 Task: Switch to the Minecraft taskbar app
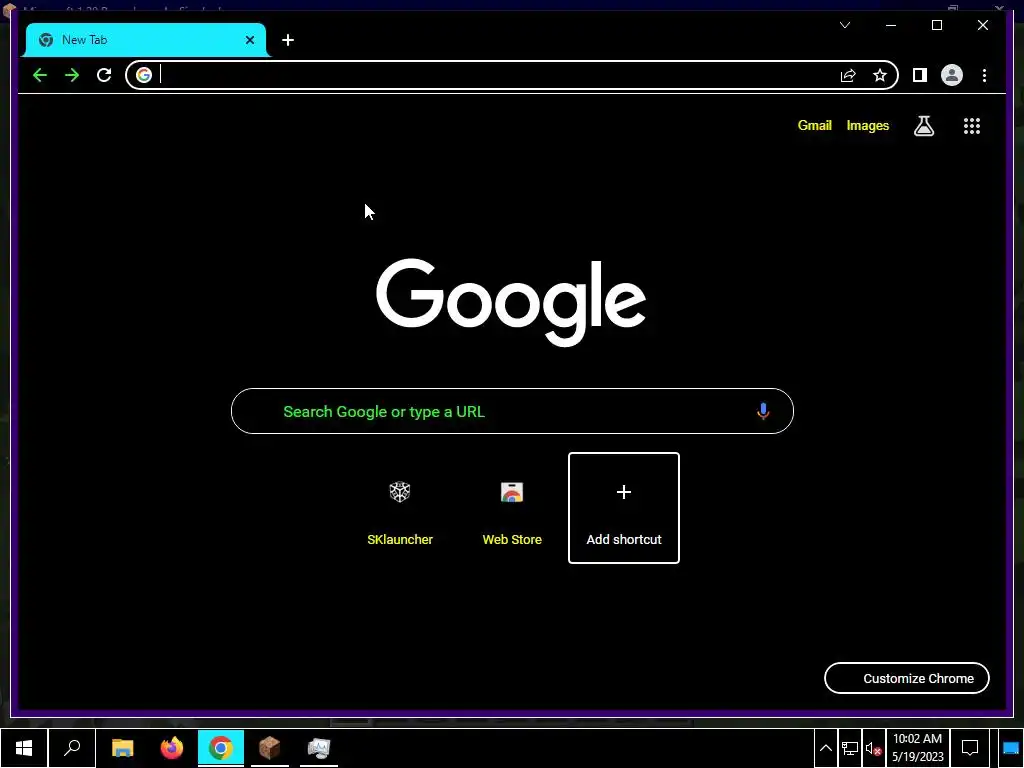[x=270, y=748]
